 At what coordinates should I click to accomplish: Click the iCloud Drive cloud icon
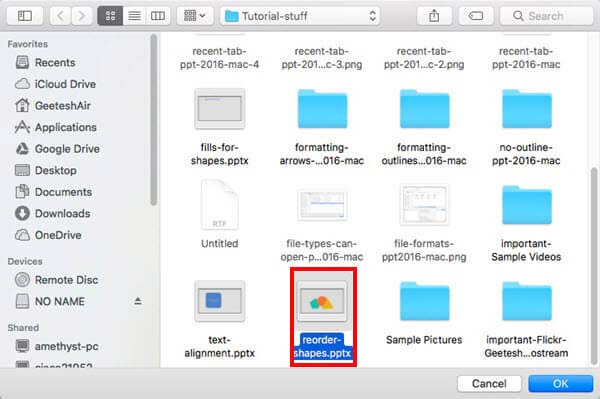pyautogui.click(x=22, y=84)
